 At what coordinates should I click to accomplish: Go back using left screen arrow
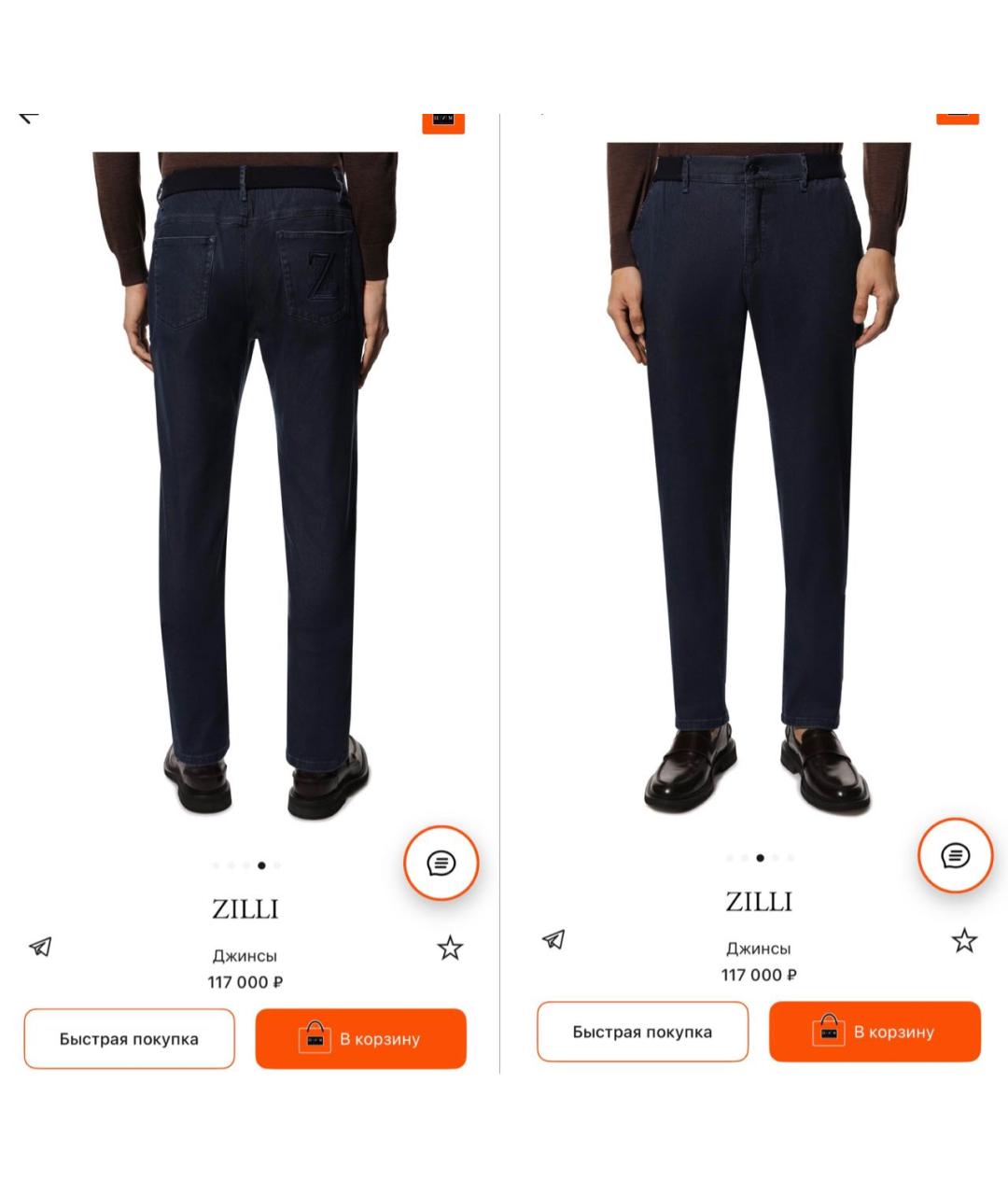click(29, 116)
